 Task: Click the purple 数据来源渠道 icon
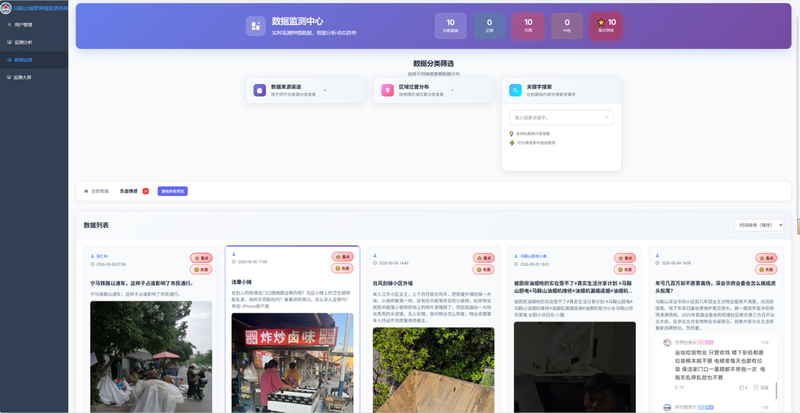(260, 90)
